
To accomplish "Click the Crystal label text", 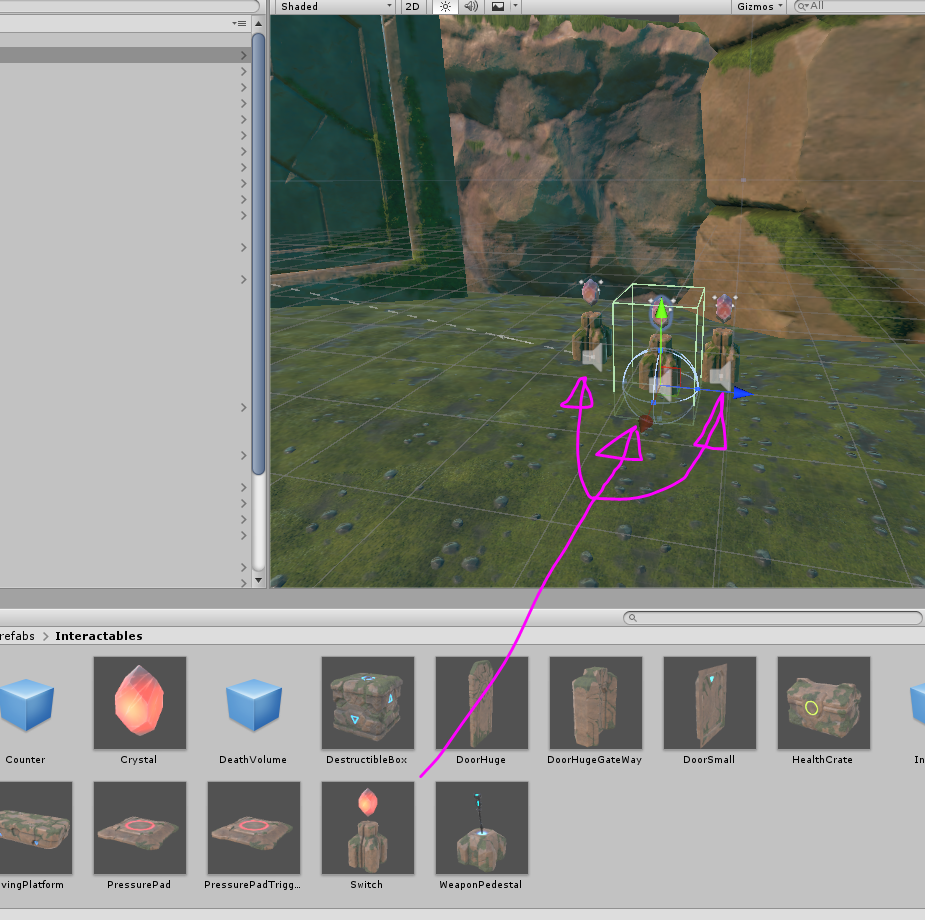I will tap(139, 760).
